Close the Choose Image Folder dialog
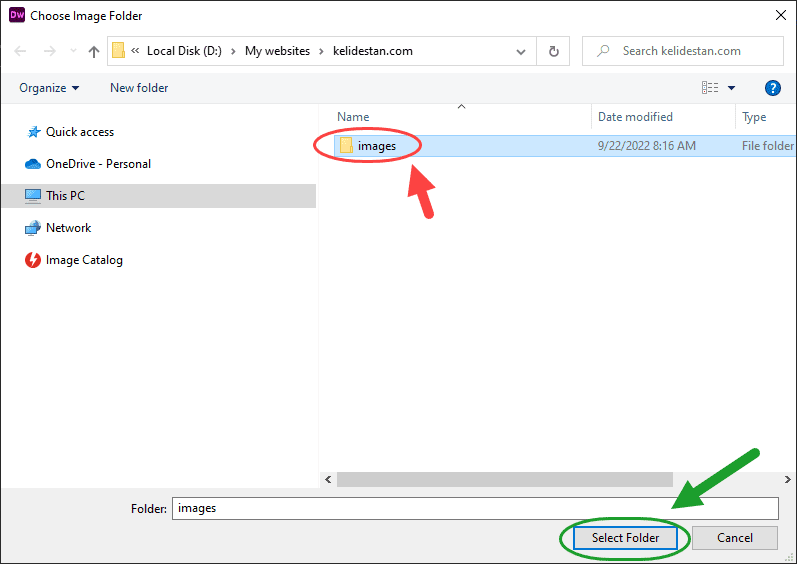Image resolution: width=797 pixels, height=564 pixels. coord(781,15)
